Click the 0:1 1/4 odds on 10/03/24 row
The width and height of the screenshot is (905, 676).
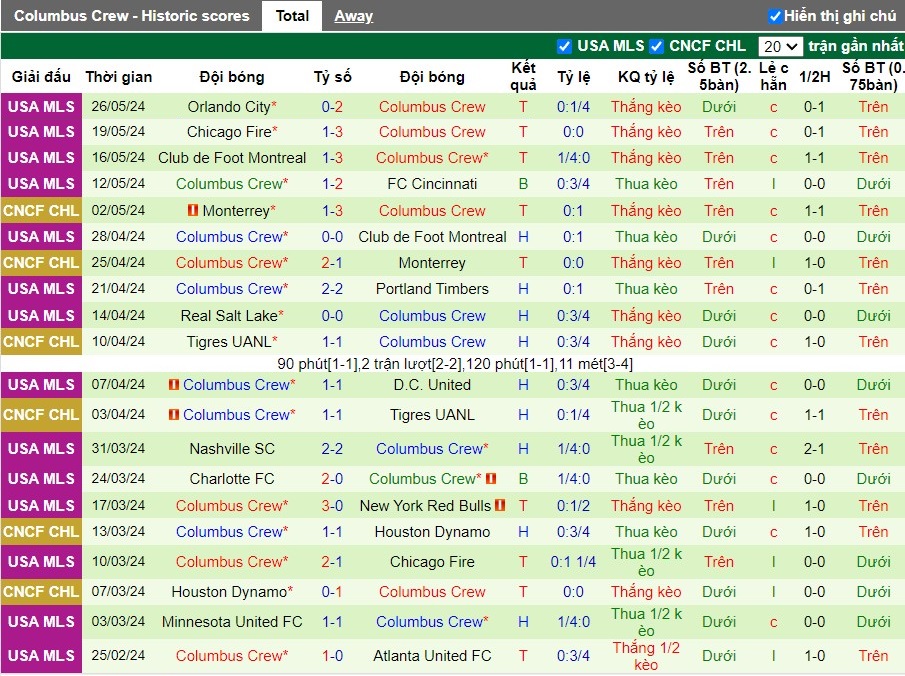click(x=573, y=562)
